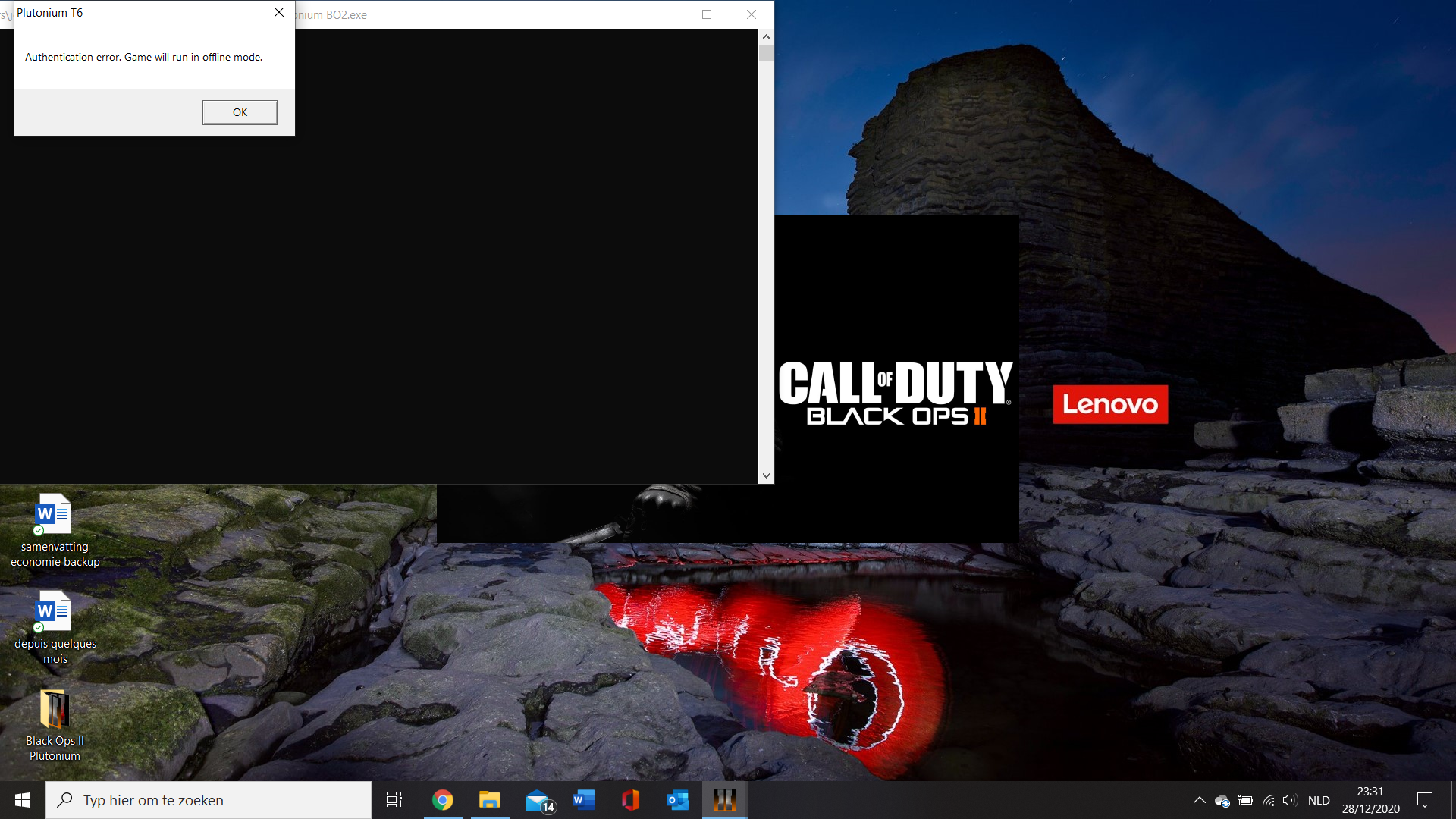Open Wi-Fi network tray icon
Image resolution: width=1456 pixels, height=819 pixels.
click(x=1268, y=800)
